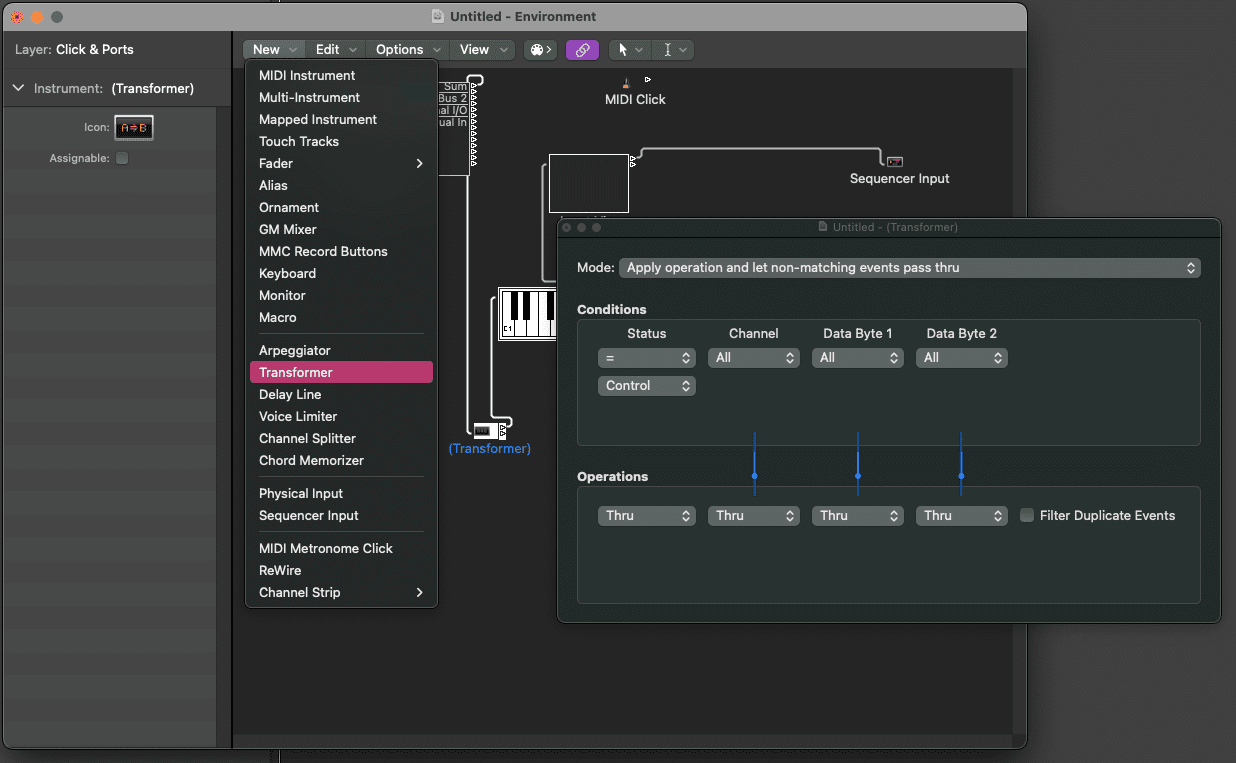The image size is (1236, 763).
Task: Open the View menu in toolbar
Action: [483, 49]
